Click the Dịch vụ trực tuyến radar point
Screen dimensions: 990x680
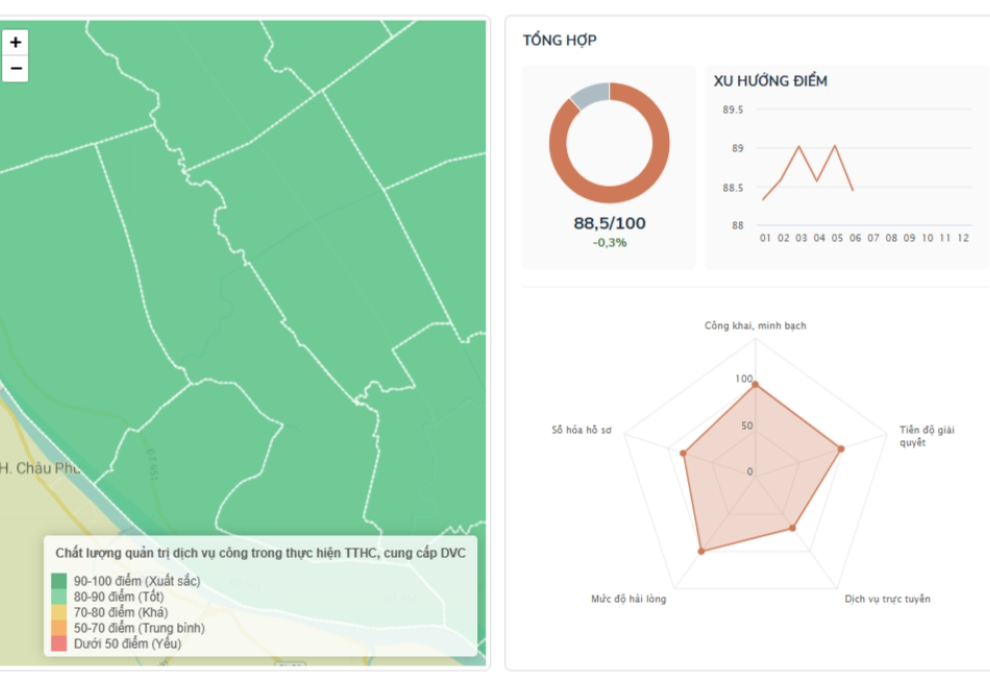click(x=793, y=528)
